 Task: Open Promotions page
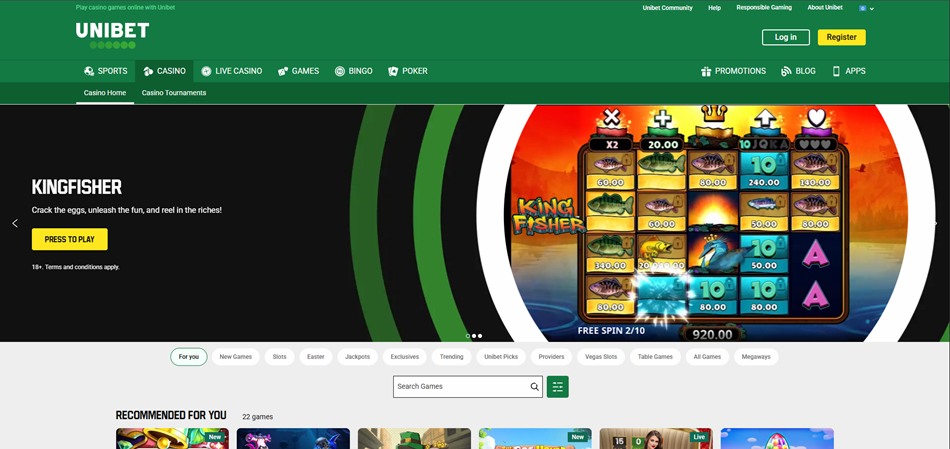tap(733, 71)
